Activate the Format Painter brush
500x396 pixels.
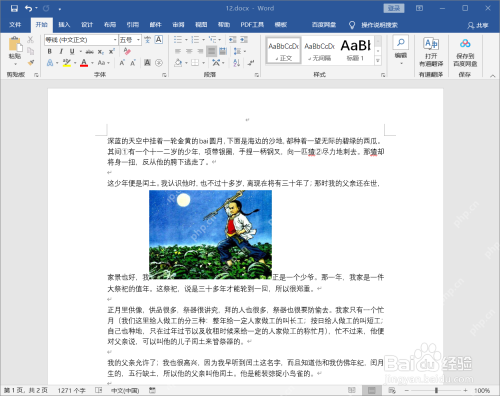pyautogui.click(x=31, y=62)
